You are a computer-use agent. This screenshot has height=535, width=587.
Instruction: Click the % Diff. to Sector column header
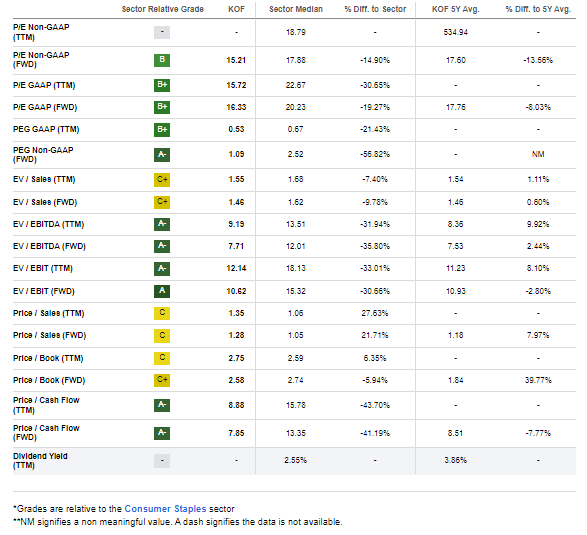375,9
